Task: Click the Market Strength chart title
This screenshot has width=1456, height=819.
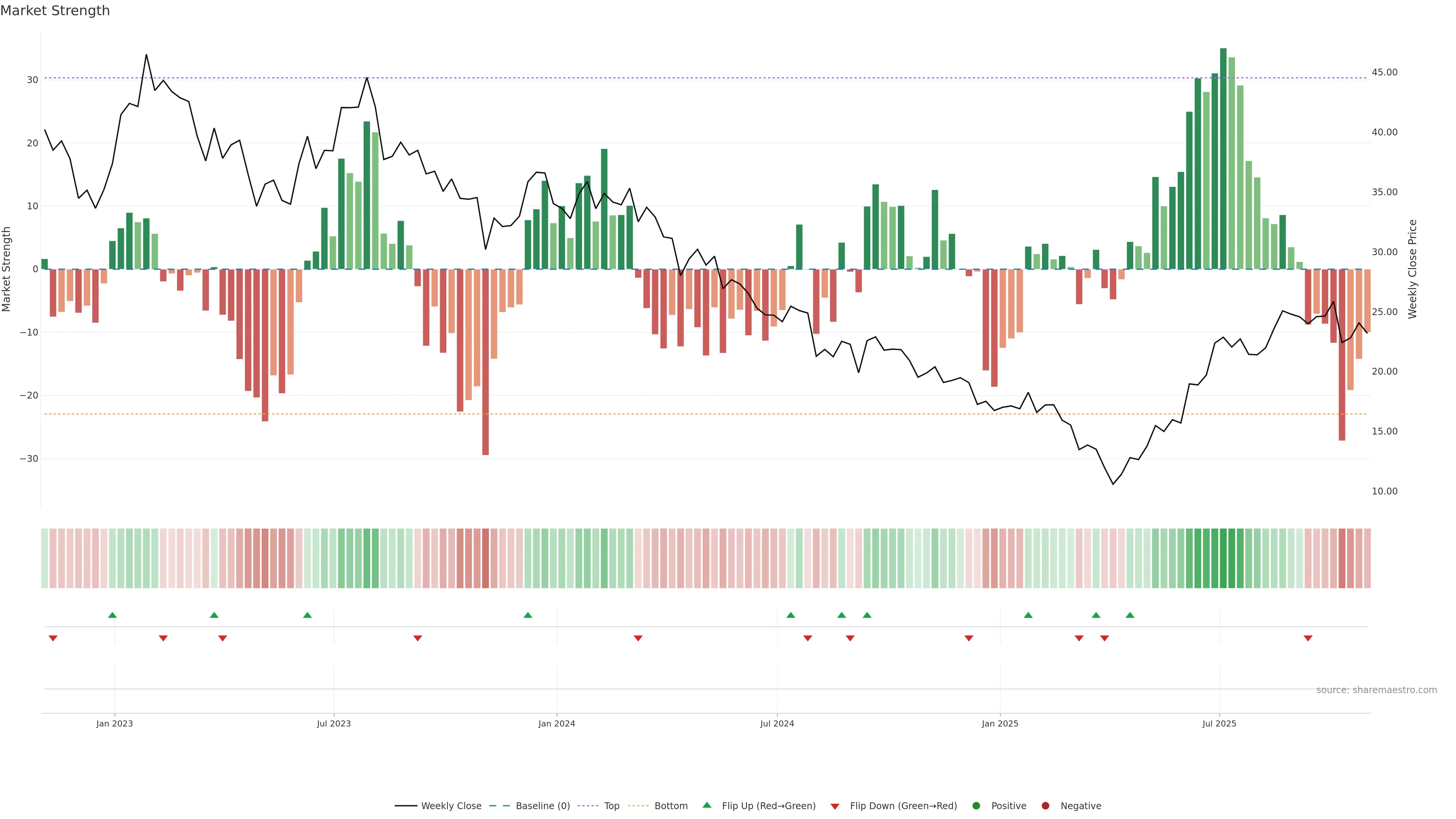Action: pyautogui.click(x=55, y=11)
